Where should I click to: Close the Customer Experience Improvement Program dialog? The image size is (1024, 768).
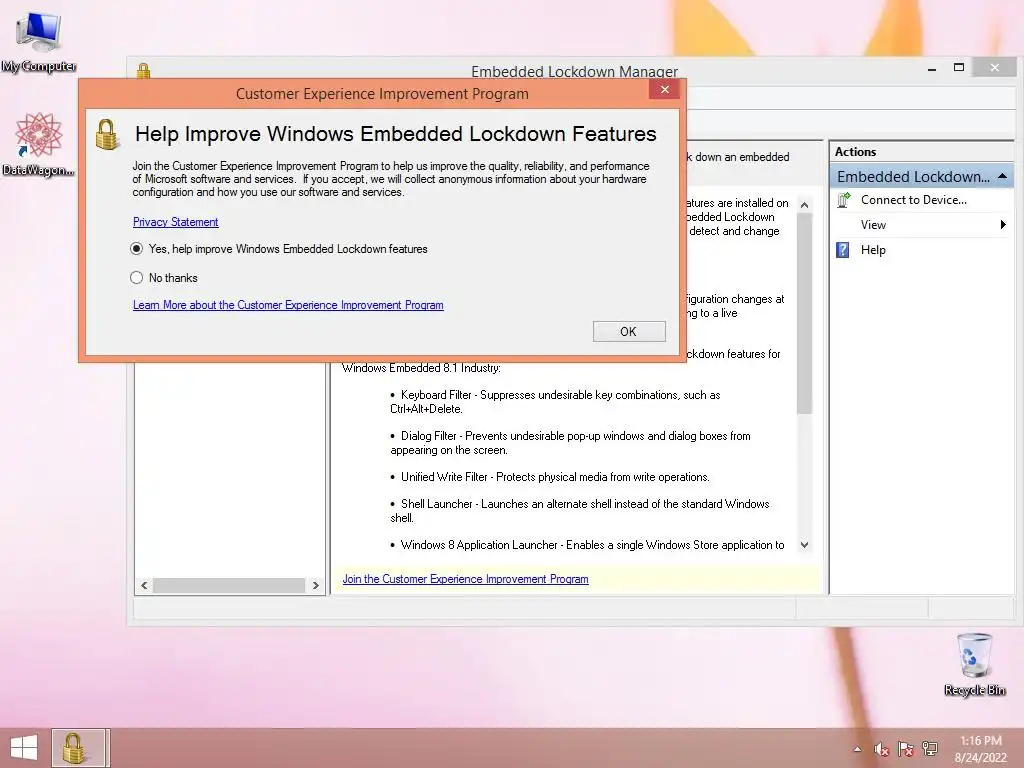click(x=664, y=89)
